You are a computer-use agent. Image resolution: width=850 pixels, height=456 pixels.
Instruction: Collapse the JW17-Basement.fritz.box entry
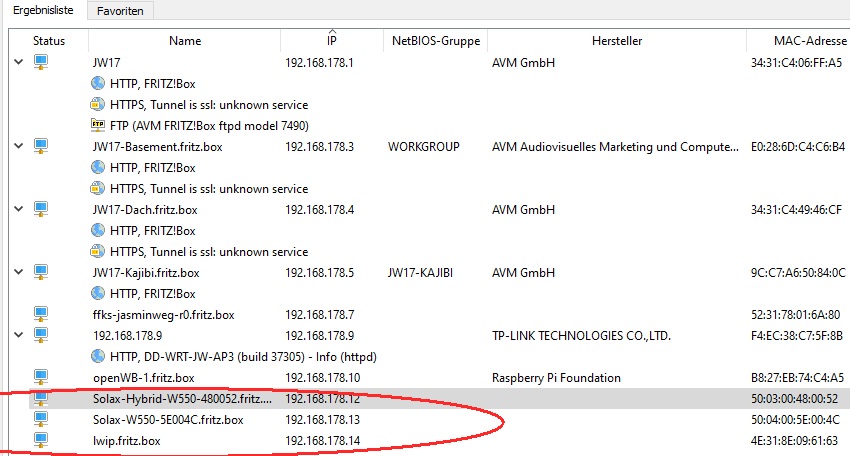[18, 146]
